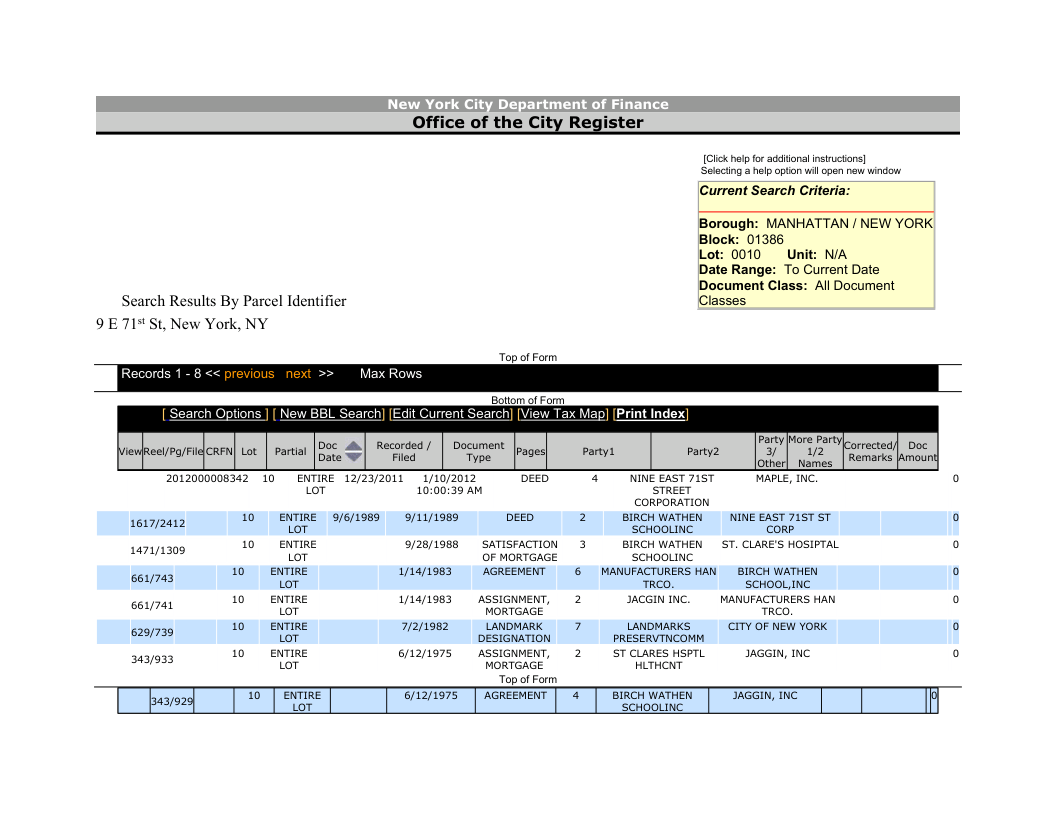Image resolution: width=1056 pixels, height=816 pixels.
Task: Go to previous records page
Action: [249, 374]
